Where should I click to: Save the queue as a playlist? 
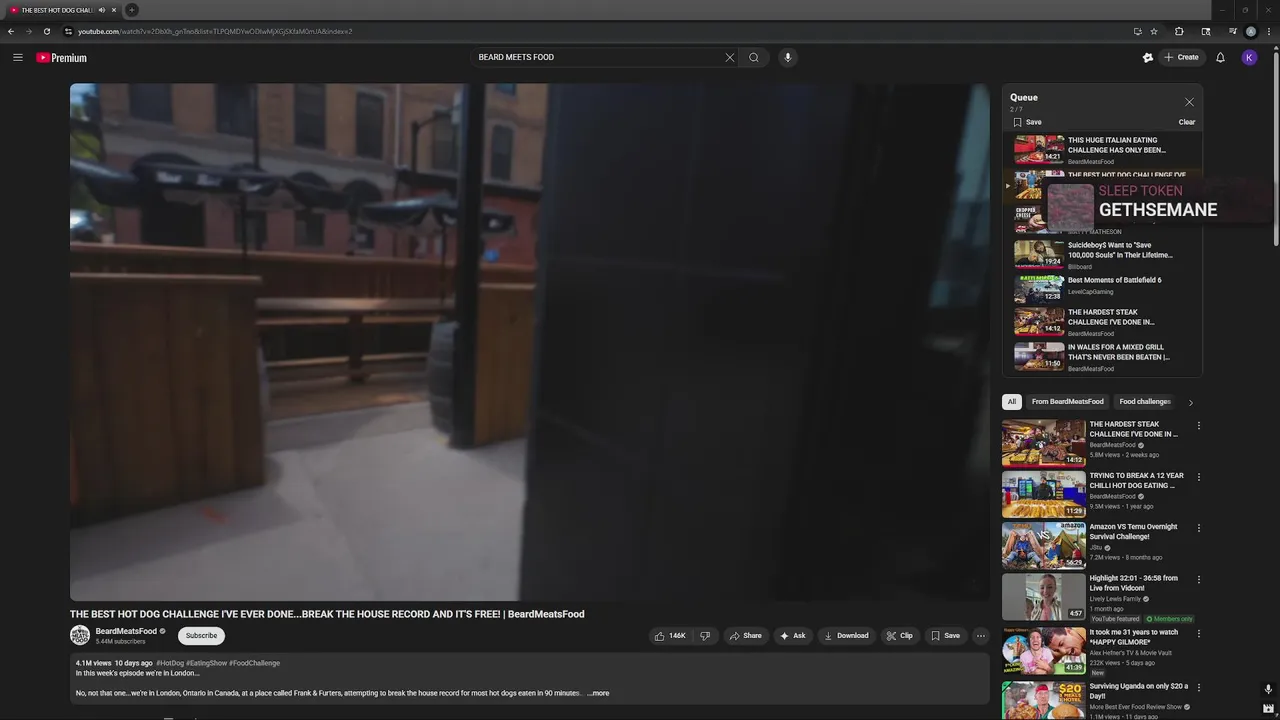pyautogui.click(x=1027, y=122)
